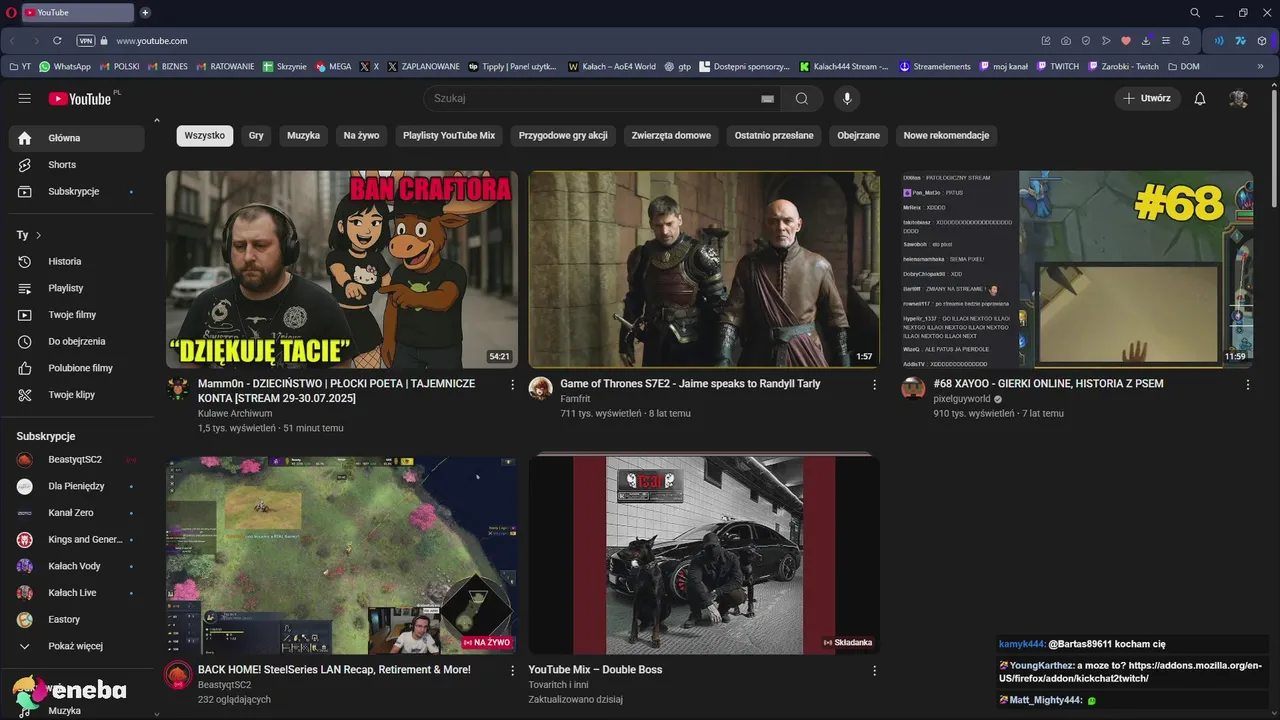1280x720 pixels.
Task: Open Subskrypcje in the sidebar
Action: (76, 191)
